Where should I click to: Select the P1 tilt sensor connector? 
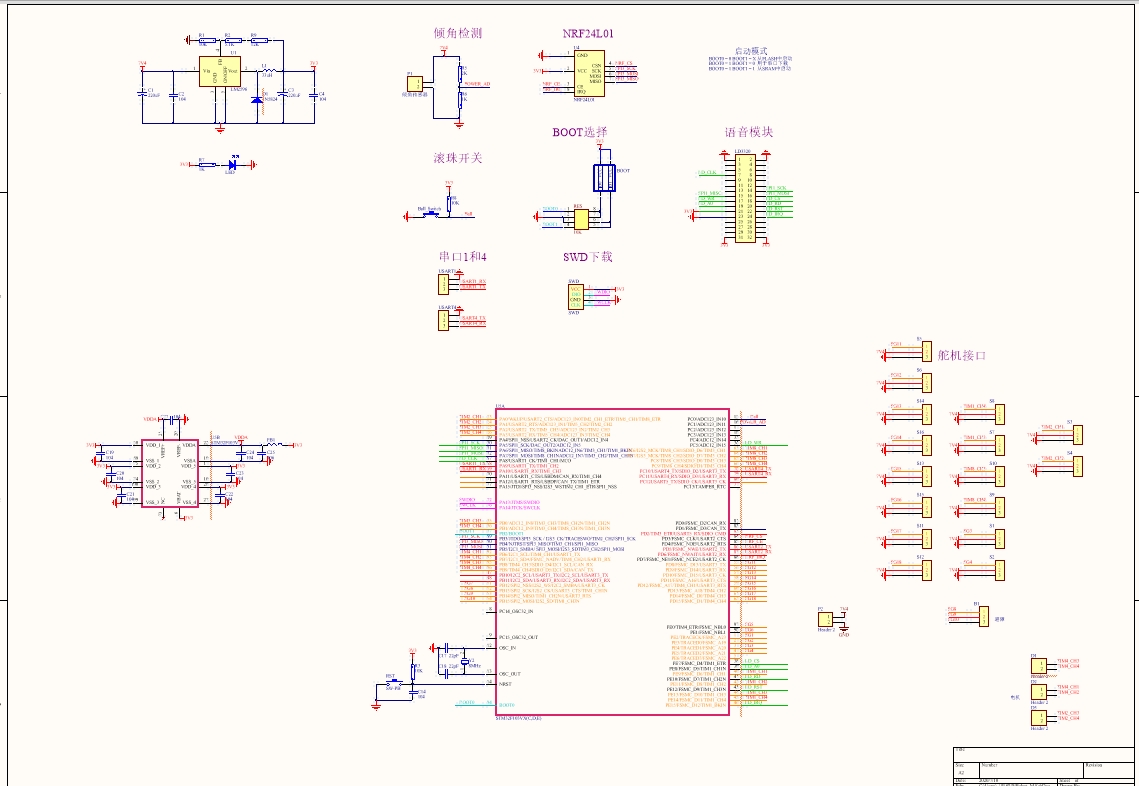tap(415, 84)
